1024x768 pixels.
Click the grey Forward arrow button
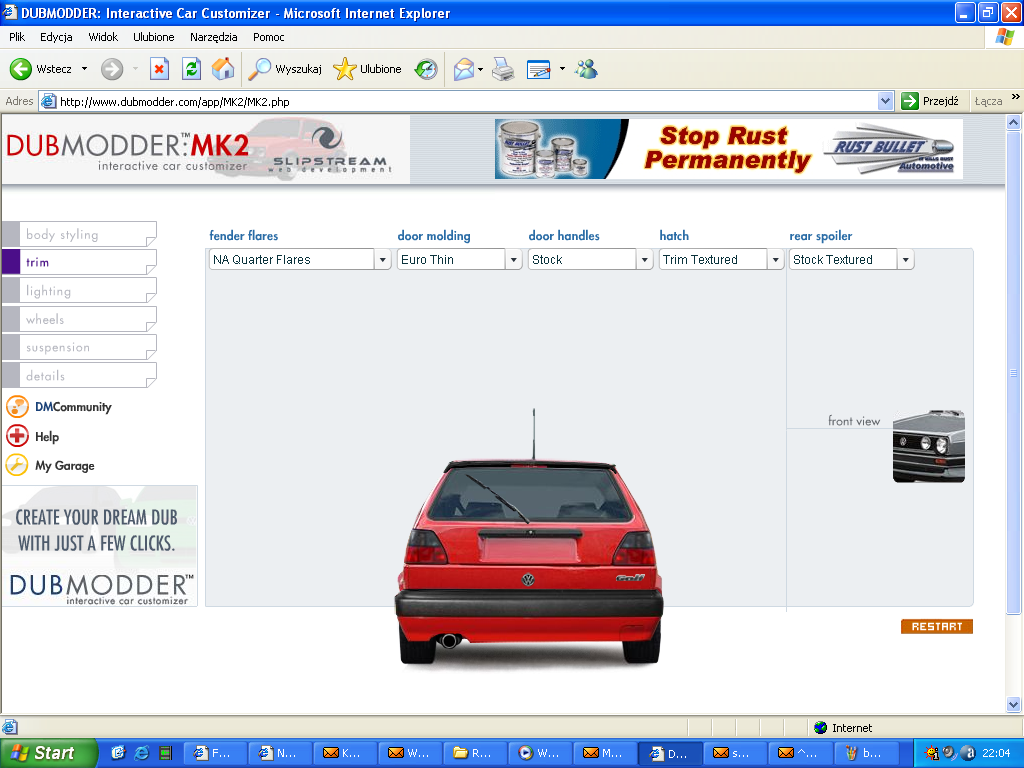pyautogui.click(x=112, y=69)
